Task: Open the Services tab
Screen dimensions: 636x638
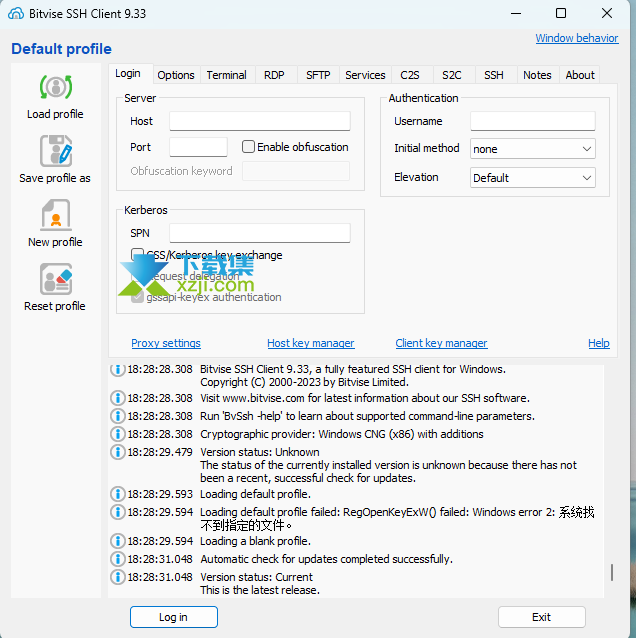Action: pos(365,75)
